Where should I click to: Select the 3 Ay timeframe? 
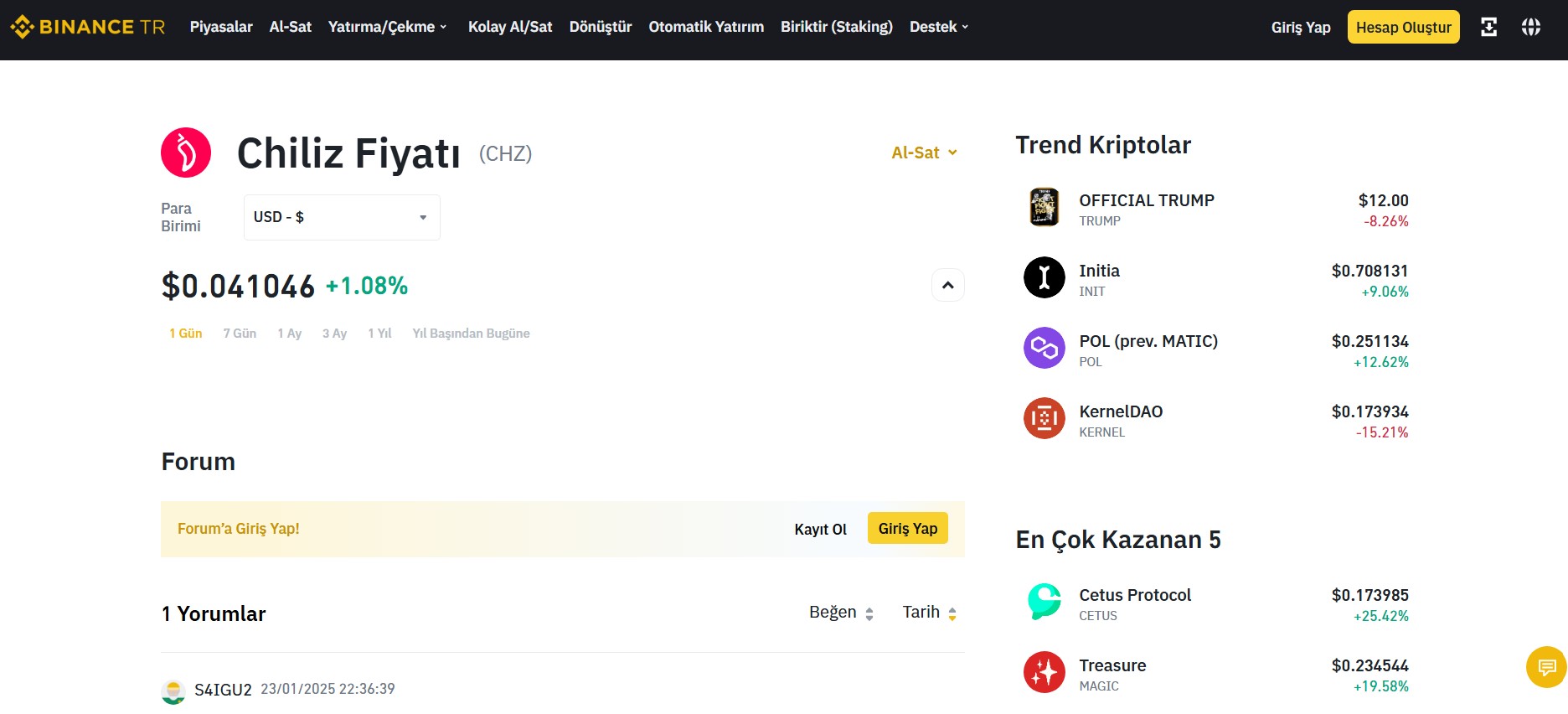coord(334,334)
